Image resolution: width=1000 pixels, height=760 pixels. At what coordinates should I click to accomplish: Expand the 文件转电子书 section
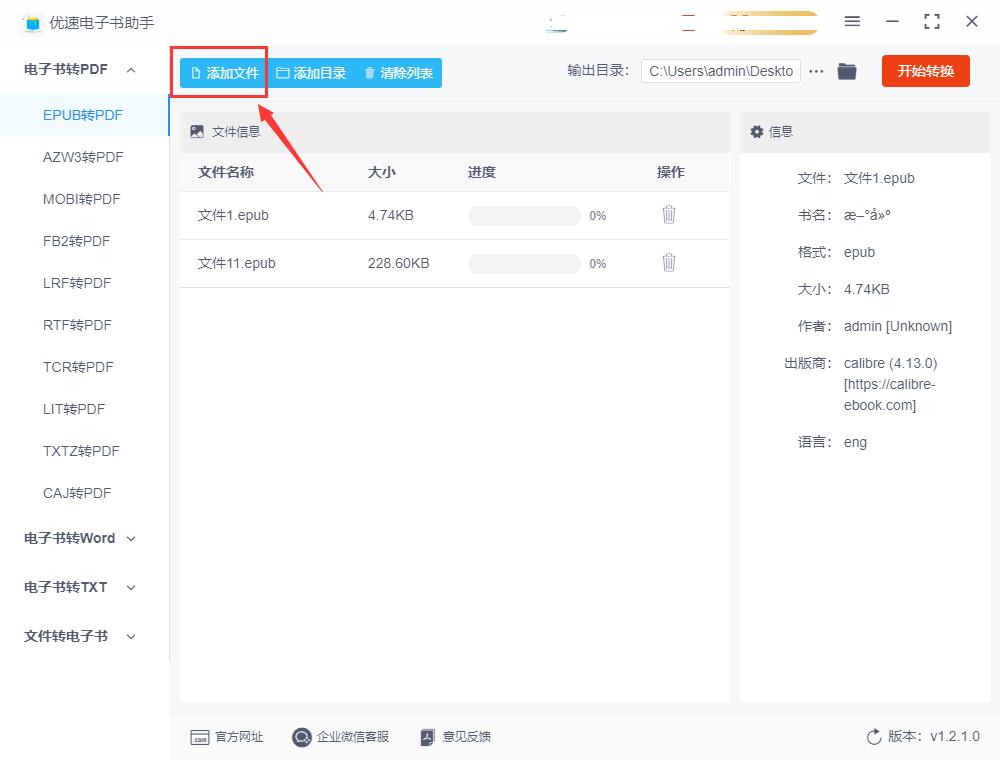point(131,636)
